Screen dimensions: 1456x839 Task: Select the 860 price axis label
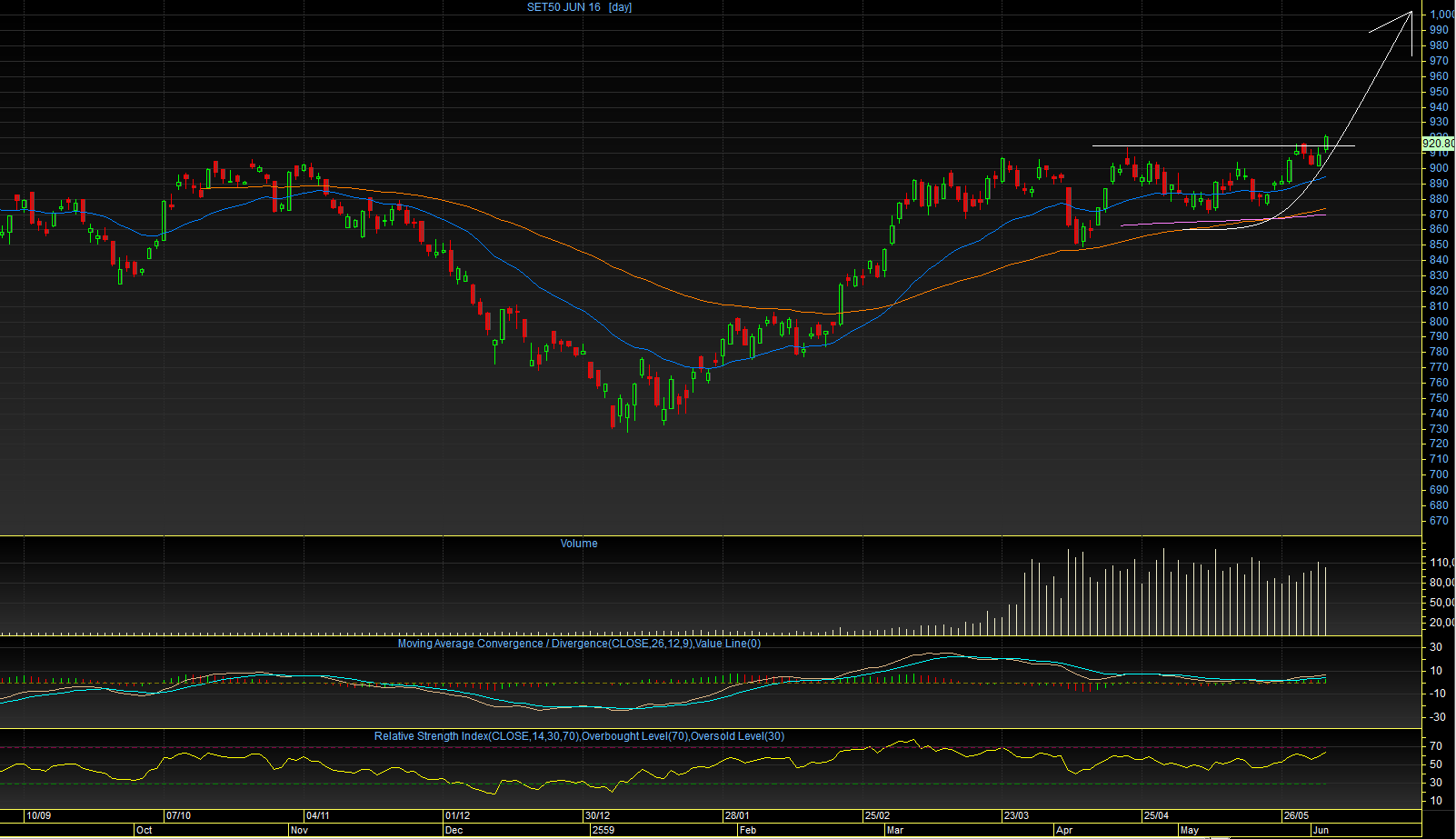coord(1439,229)
